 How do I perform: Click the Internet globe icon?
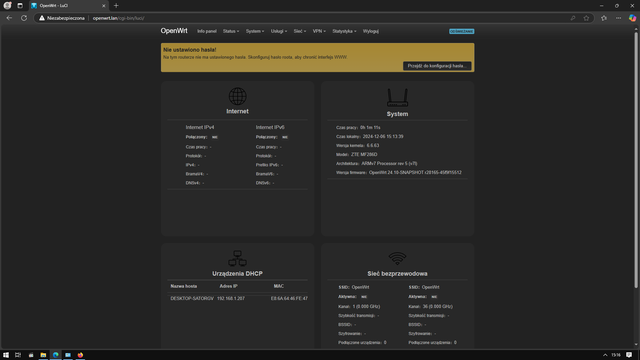(x=238, y=96)
